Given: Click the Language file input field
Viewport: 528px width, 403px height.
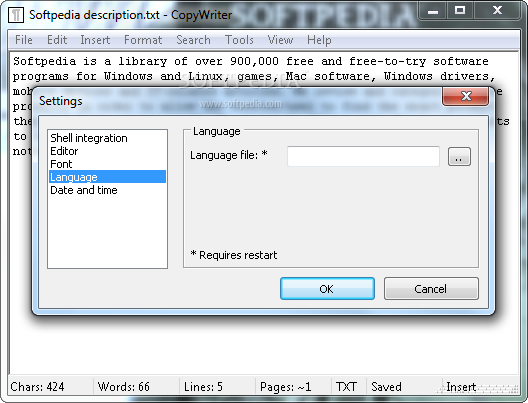Looking at the screenshot, I should tap(363, 156).
